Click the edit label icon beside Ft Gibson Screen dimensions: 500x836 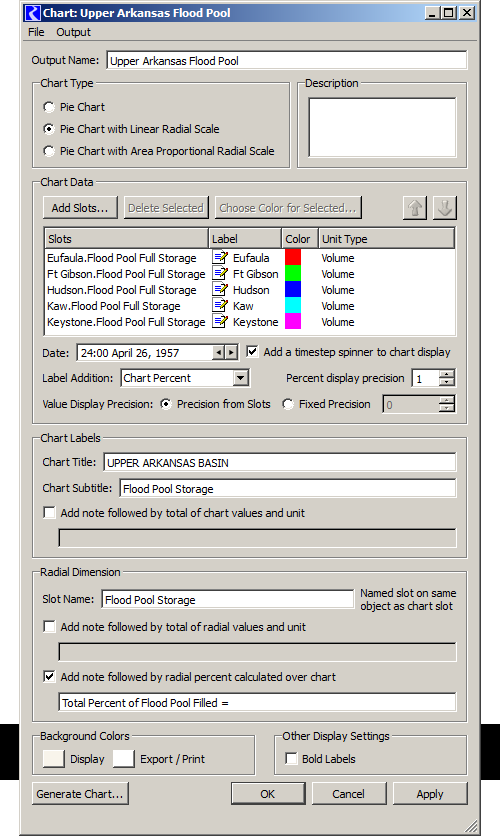(x=220, y=274)
